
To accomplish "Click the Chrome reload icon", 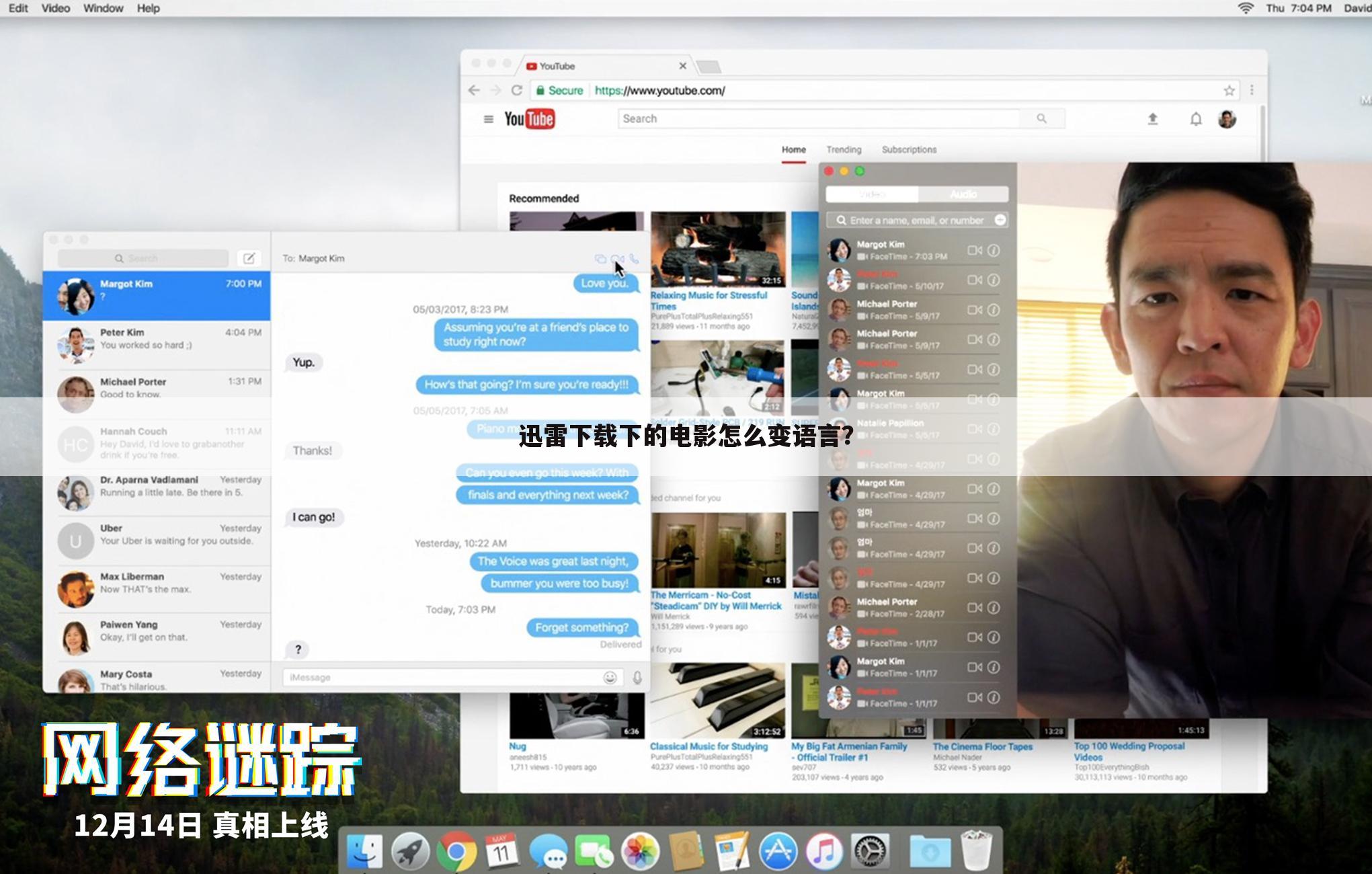I will click(516, 90).
